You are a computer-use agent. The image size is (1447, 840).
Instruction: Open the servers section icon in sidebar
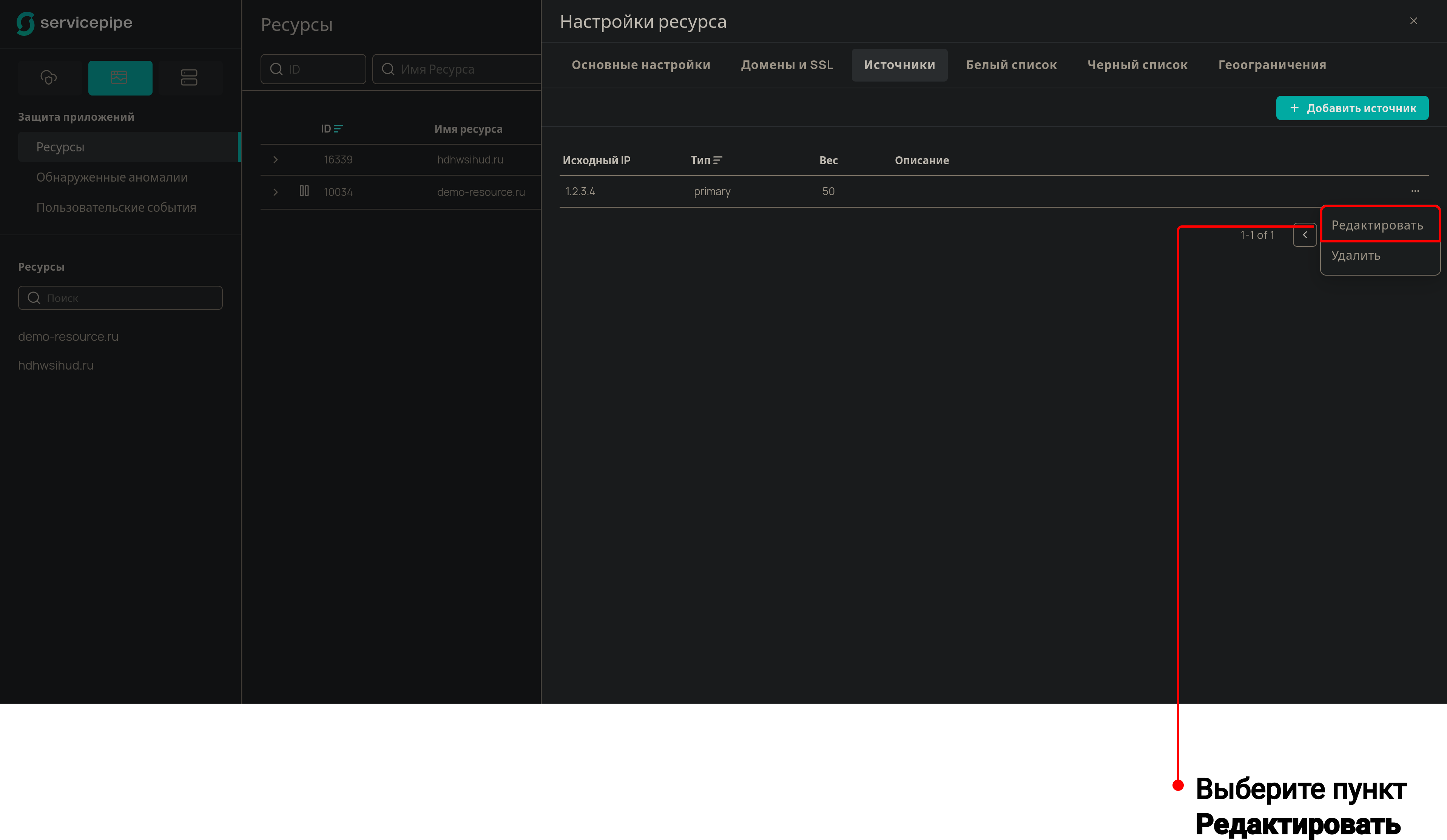click(x=189, y=77)
